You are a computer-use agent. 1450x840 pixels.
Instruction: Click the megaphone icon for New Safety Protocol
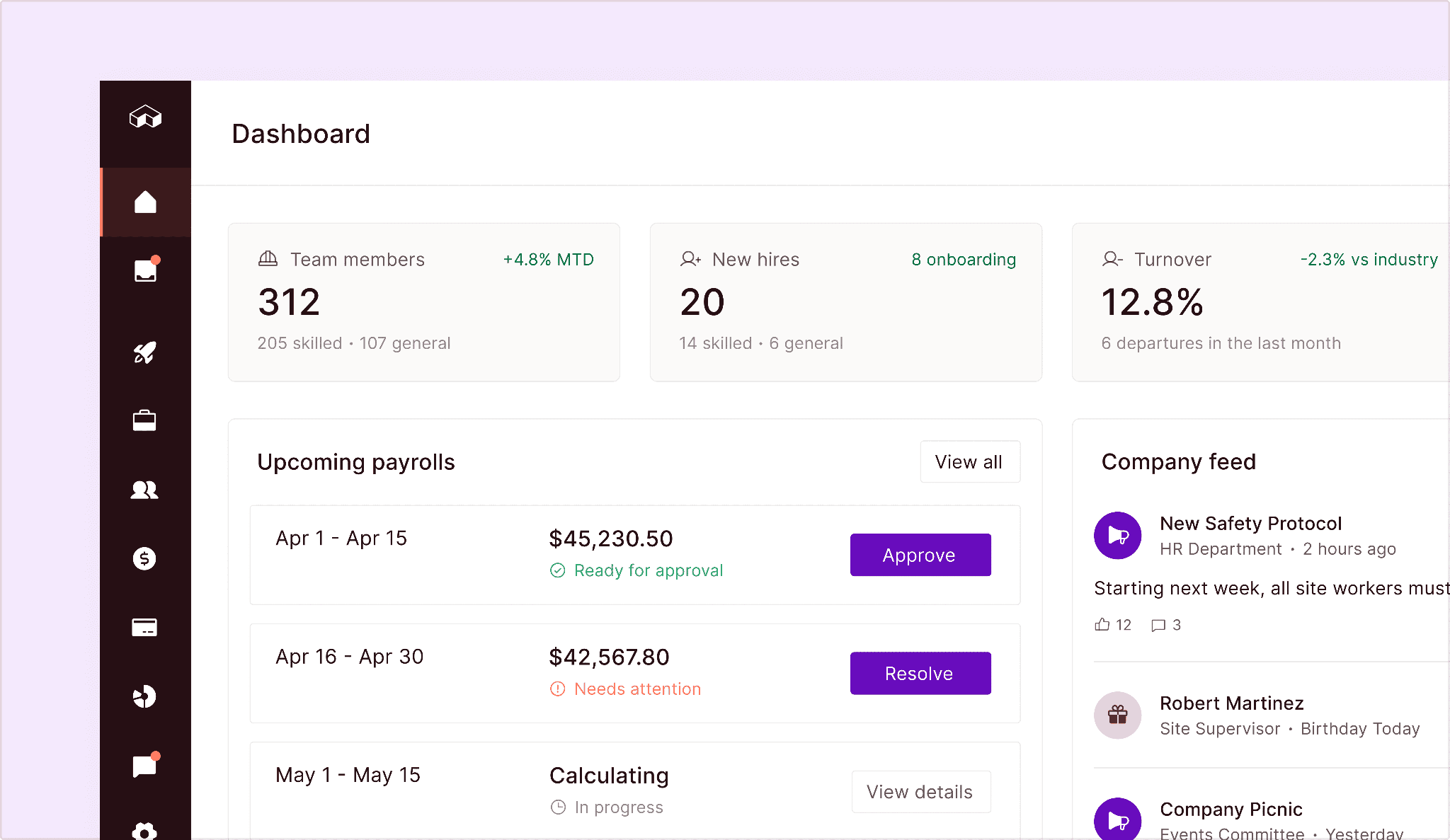[x=1117, y=535]
